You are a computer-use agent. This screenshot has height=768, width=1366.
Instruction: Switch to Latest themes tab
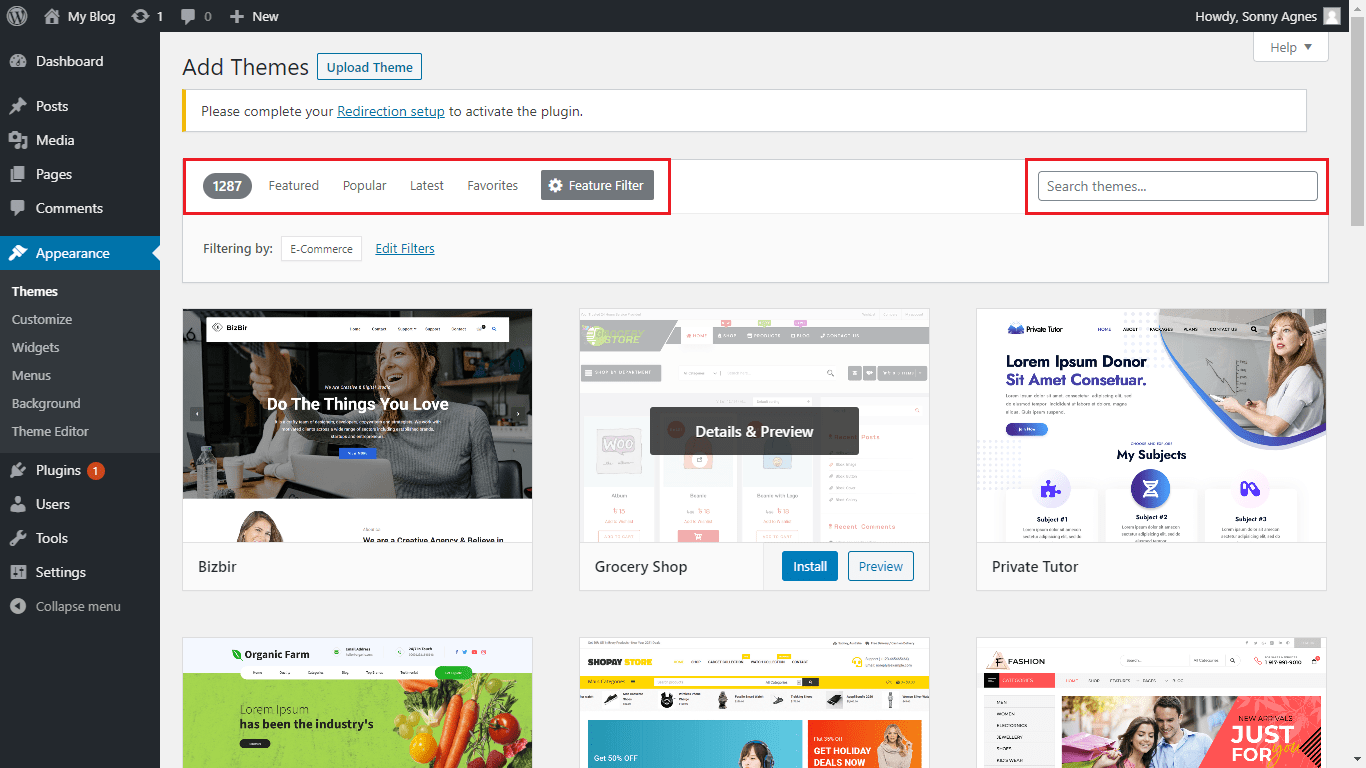[x=427, y=185]
